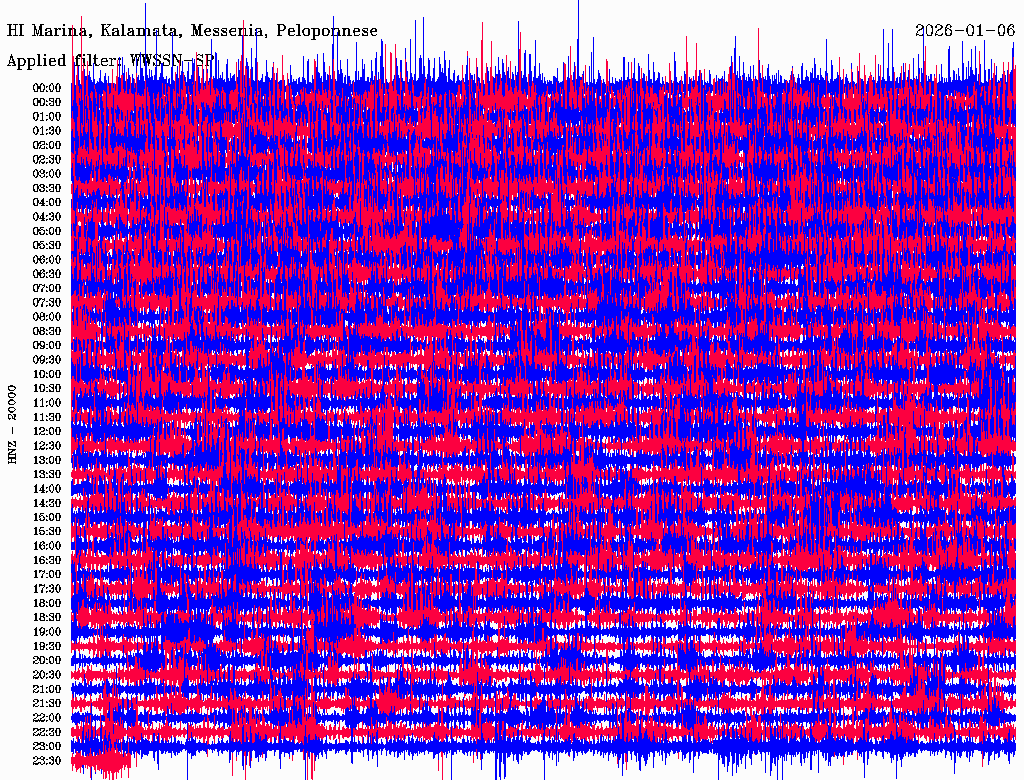Select the 09:30 time label
1024x780 pixels.
(x=47, y=360)
